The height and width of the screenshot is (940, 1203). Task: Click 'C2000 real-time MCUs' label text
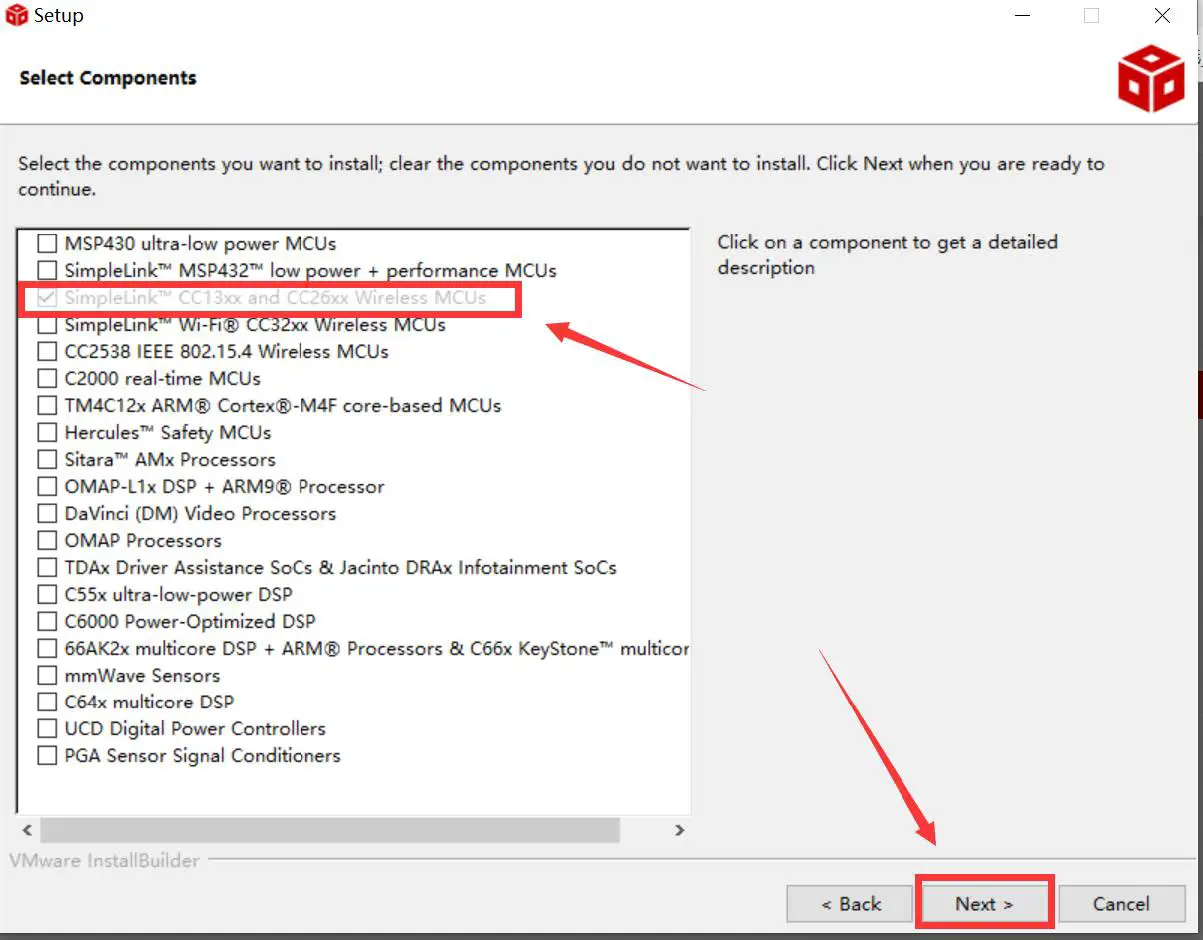point(162,378)
